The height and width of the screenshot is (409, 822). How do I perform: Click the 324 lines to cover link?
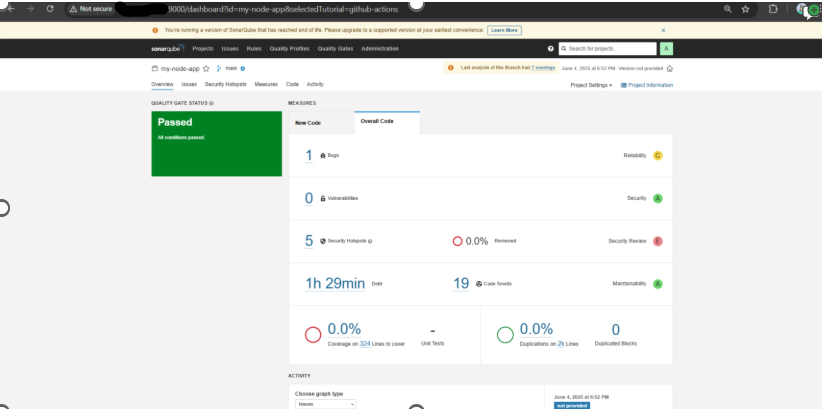click(365, 344)
